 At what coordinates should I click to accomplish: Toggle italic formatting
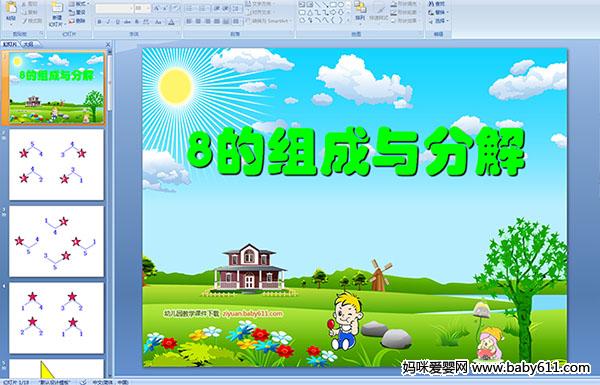tap(108, 22)
